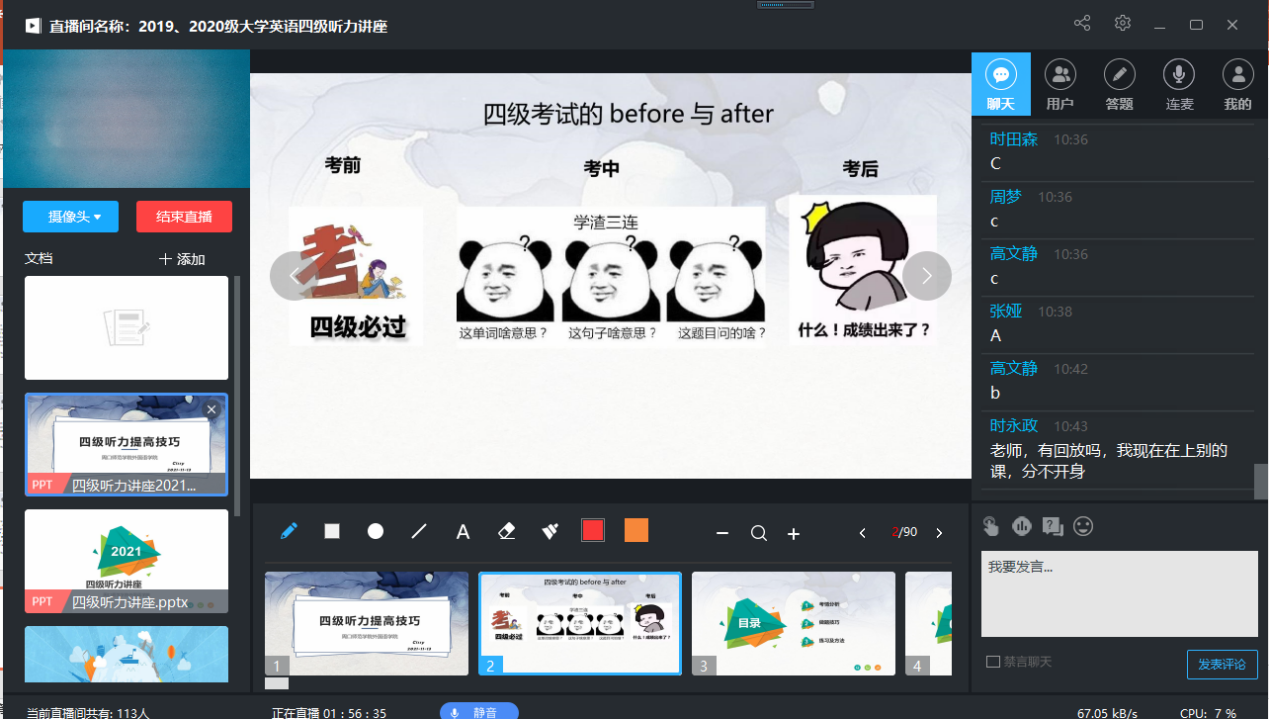Click username 周梦 in chat

(1006, 197)
